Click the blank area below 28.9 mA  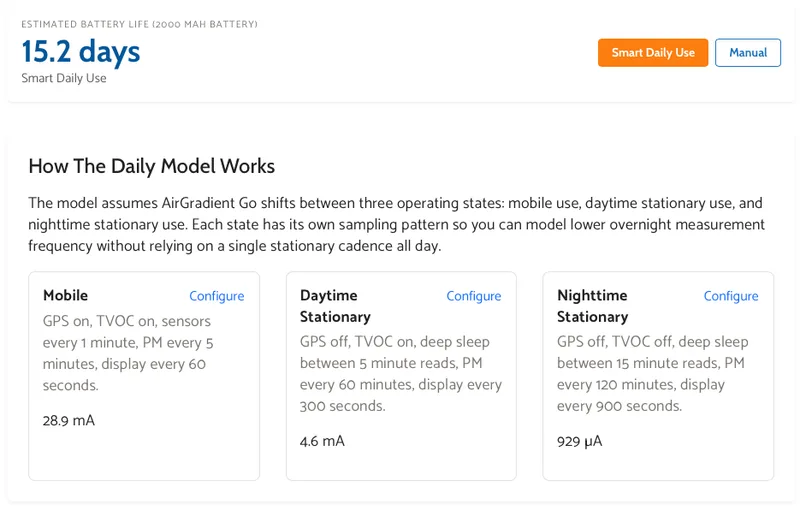(143, 456)
